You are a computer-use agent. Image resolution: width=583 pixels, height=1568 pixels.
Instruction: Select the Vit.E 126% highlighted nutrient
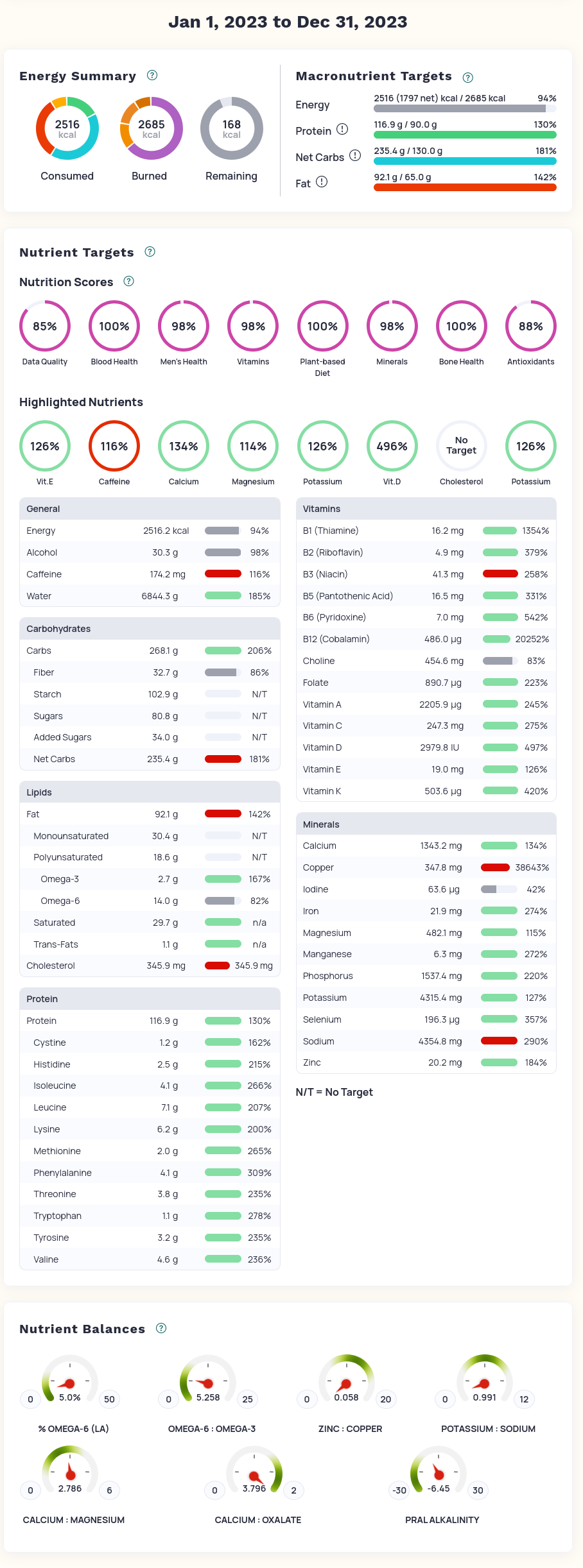tap(45, 446)
